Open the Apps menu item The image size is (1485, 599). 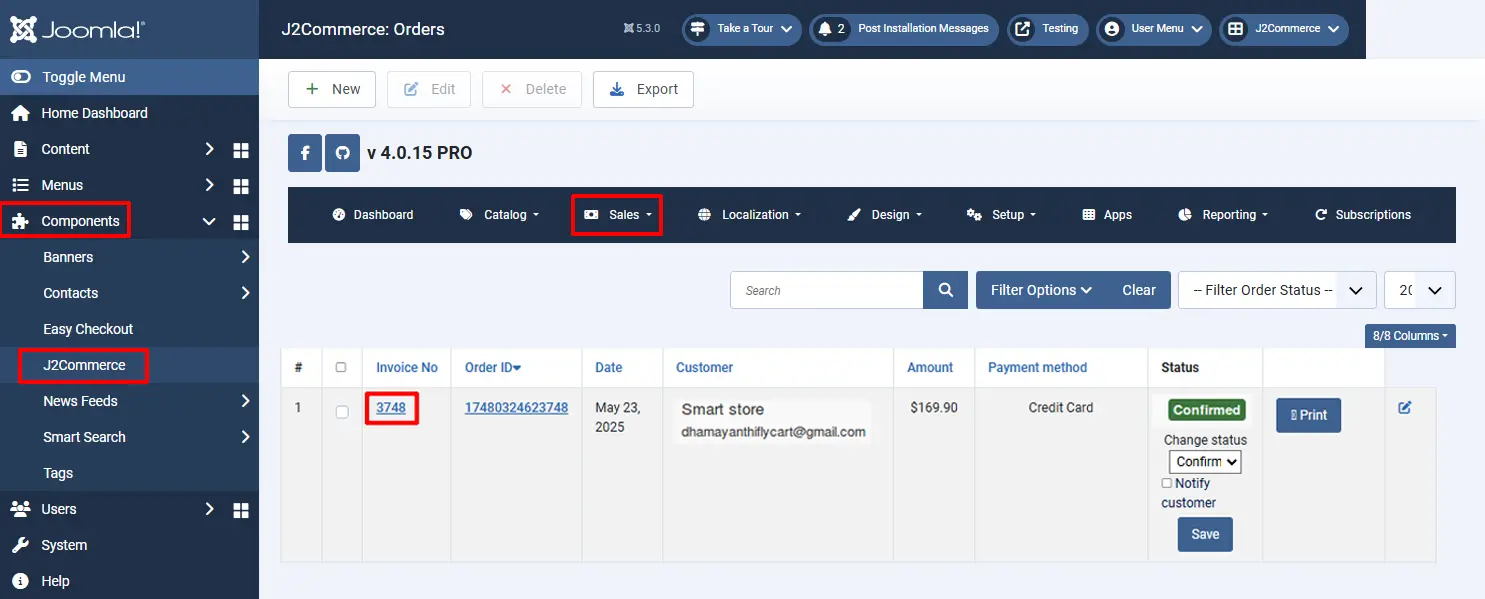[1107, 215]
